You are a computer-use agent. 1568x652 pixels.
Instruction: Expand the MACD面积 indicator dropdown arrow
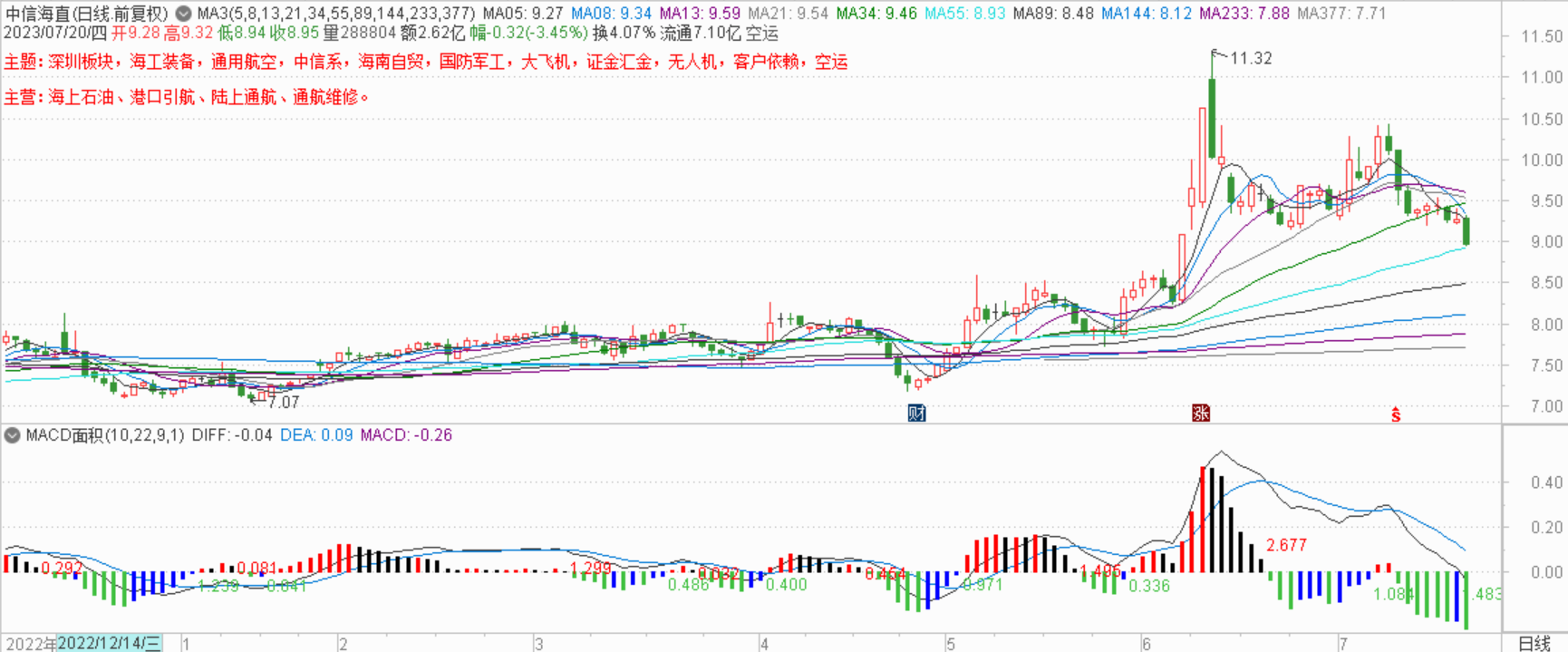point(12,435)
